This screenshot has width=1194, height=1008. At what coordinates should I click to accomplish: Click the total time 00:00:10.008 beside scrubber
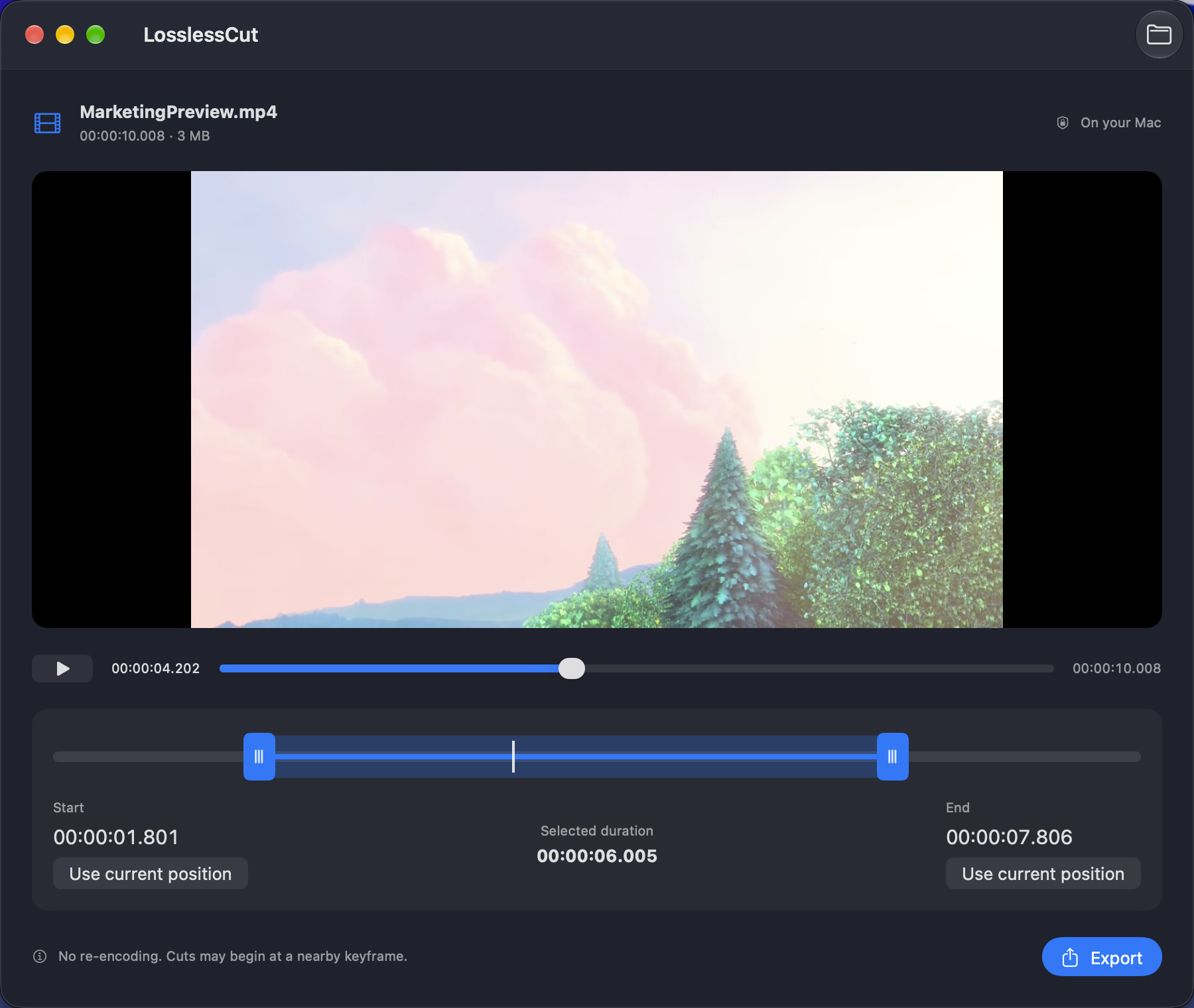[x=1117, y=668]
